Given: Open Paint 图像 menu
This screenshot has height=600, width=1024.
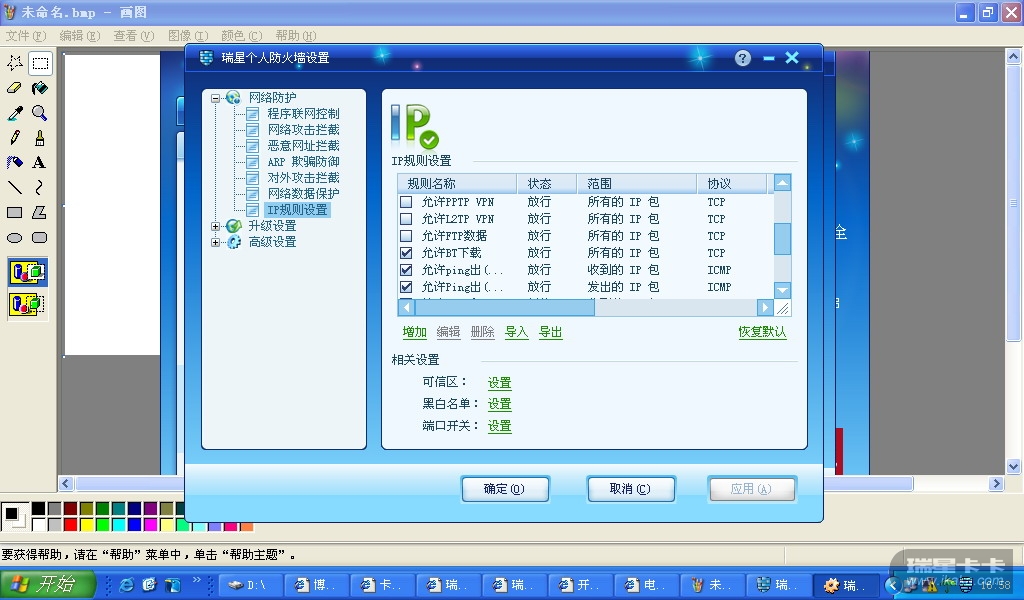Looking at the screenshot, I should pyautogui.click(x=188, y=35).
